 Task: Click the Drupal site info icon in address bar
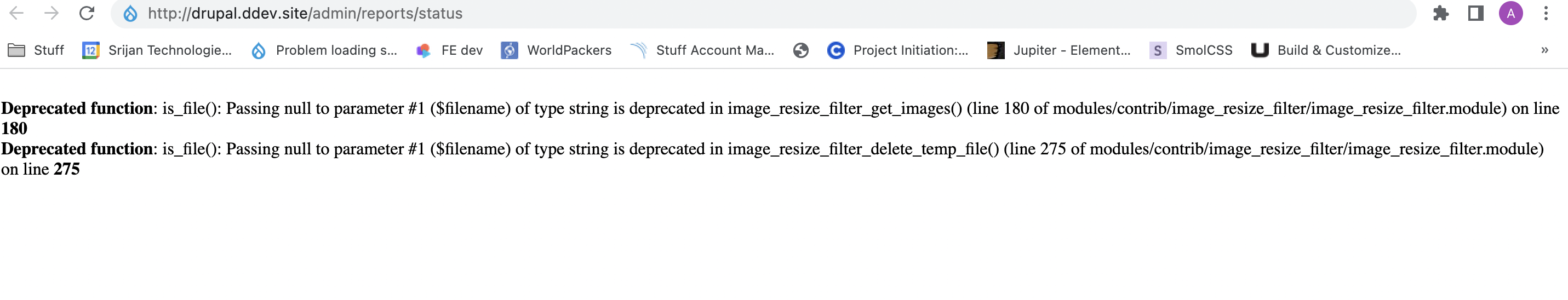click(130, 13)
